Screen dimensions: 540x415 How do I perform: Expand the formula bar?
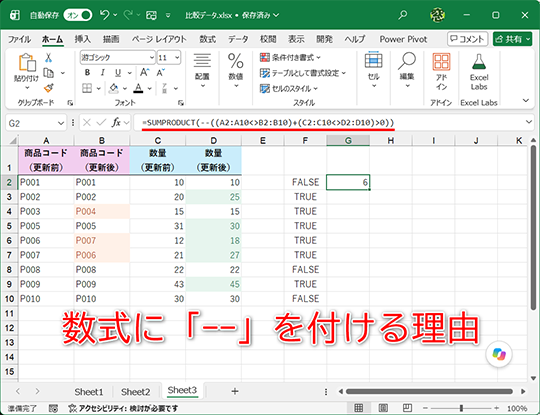tap(529, 122)
